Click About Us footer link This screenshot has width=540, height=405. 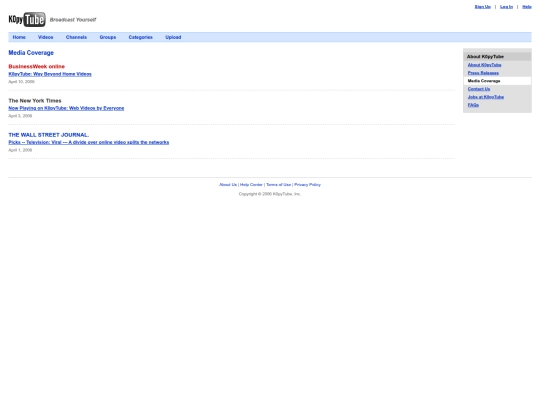[228, 185]
